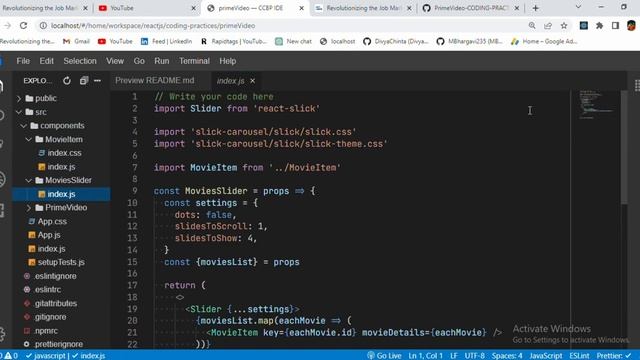640x360 pixels.
Task: Open the Terminal menu
Action: (194, 61)
